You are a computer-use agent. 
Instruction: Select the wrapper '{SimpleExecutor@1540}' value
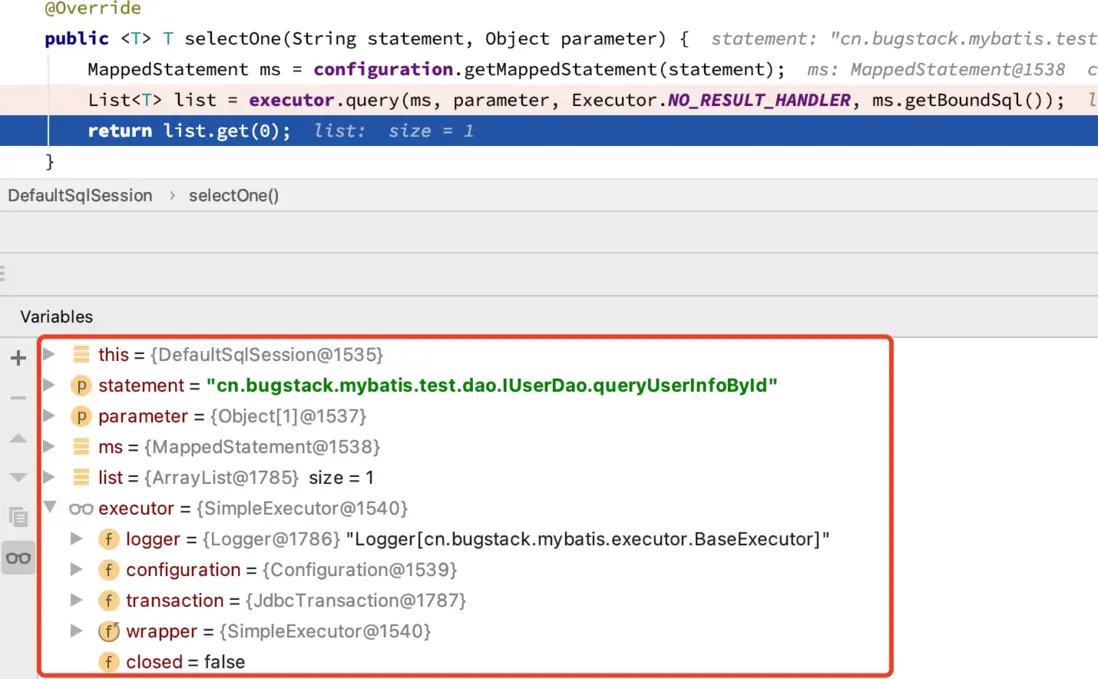click(x=326, y=631)
